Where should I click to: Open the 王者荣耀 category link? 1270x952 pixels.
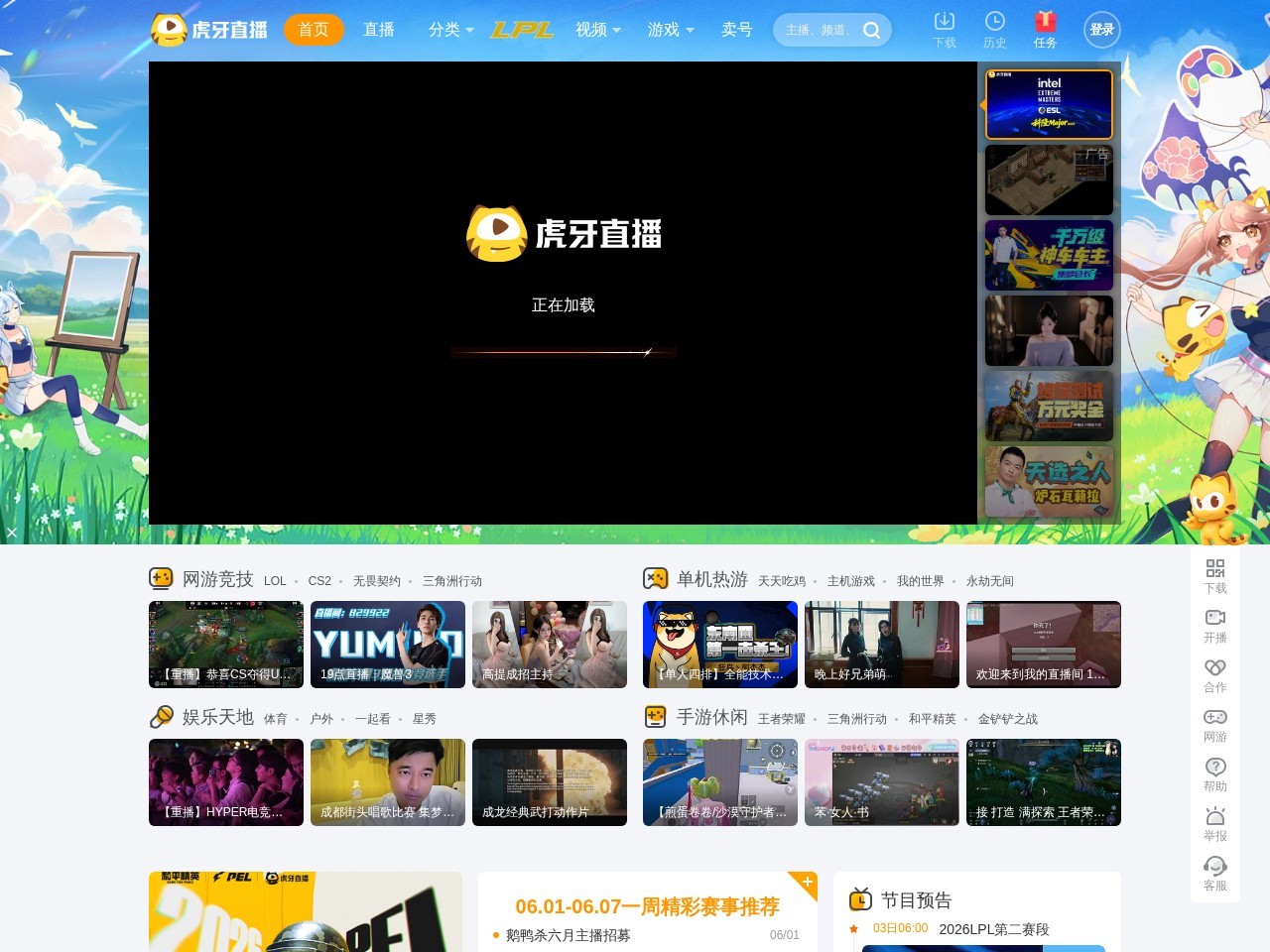click(782, 719)
